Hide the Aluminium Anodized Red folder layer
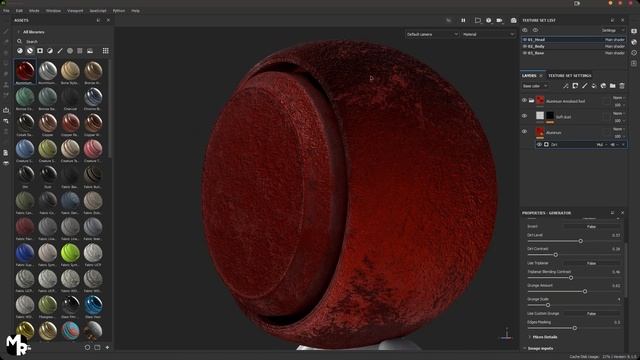The height and width of the screenshot is (360, 640). pyautogui.click(x=524, y=100)
